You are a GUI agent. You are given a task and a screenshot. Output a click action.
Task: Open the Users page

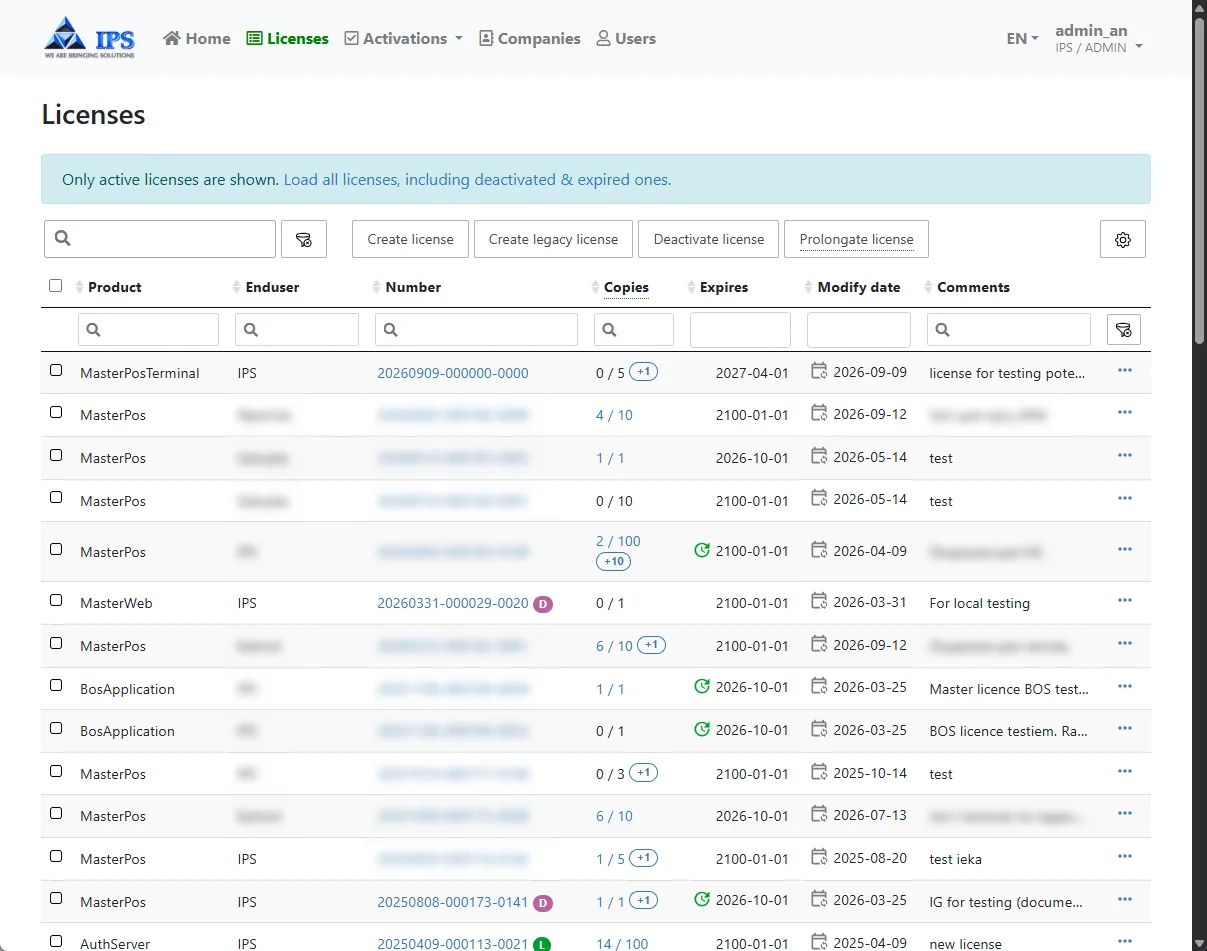[626, 39]
